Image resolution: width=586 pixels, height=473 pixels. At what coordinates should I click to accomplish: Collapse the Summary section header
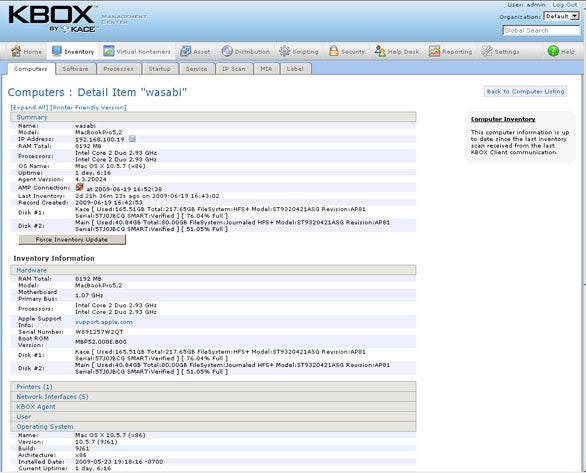(213, 117)
